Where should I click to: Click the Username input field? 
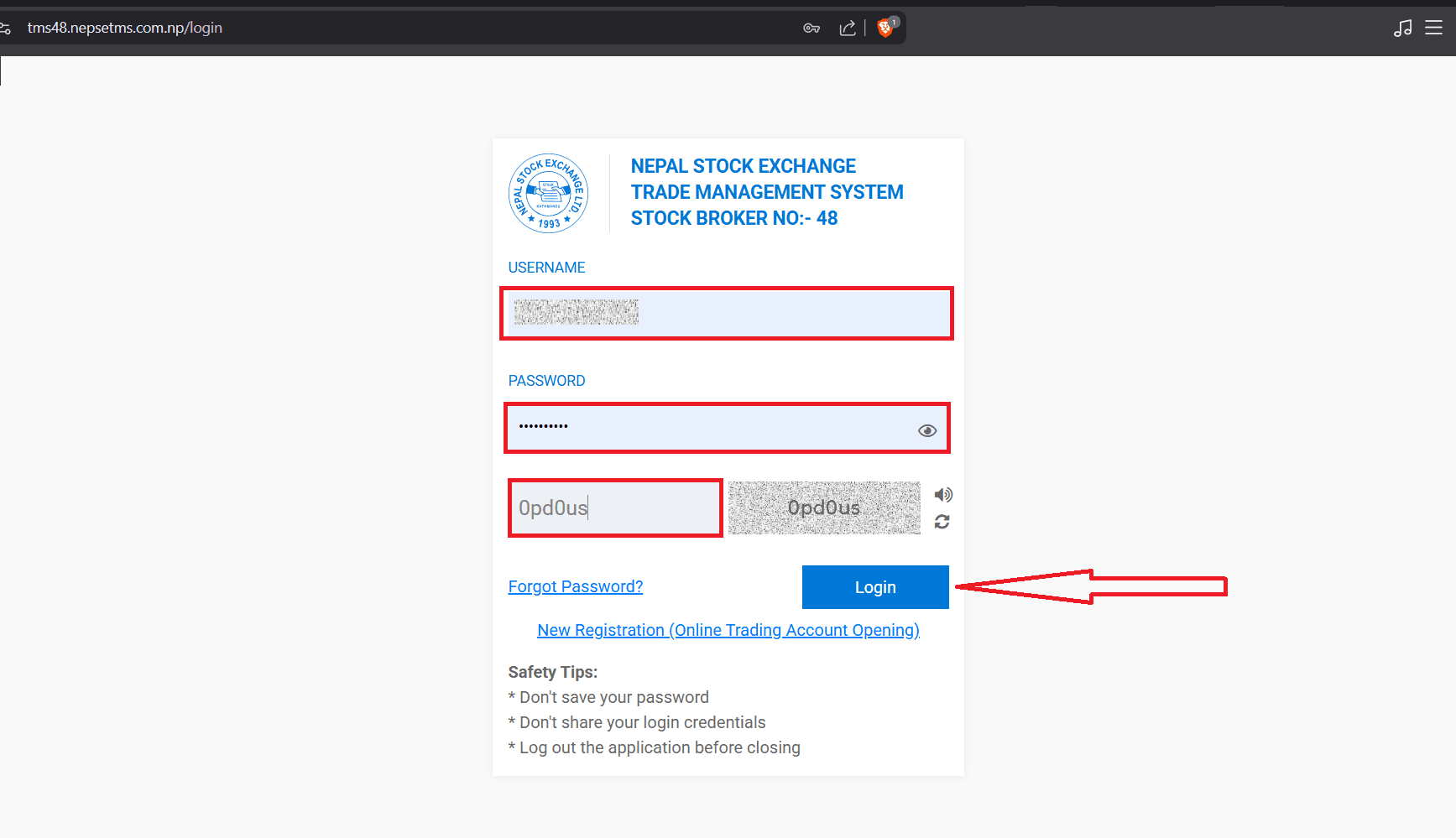coord(727,313)
